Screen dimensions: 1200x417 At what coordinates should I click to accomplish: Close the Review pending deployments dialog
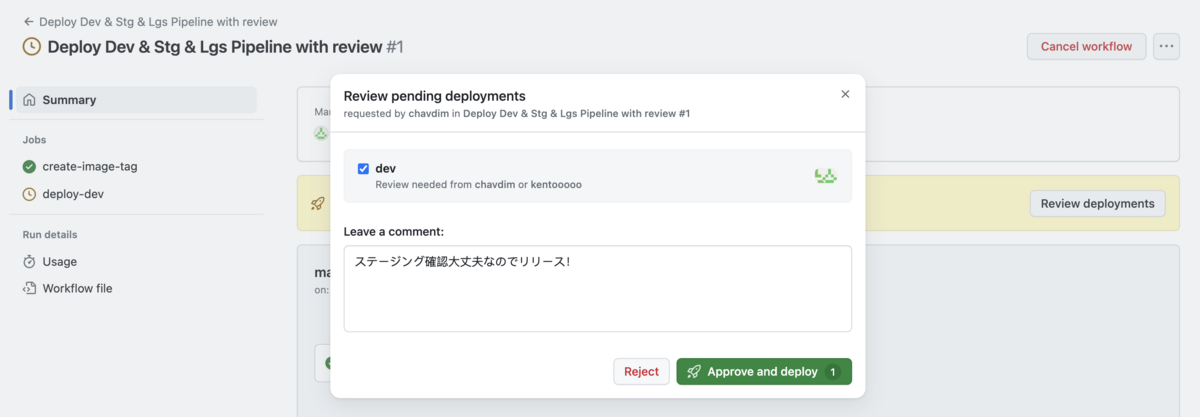(x=845, y=94)
